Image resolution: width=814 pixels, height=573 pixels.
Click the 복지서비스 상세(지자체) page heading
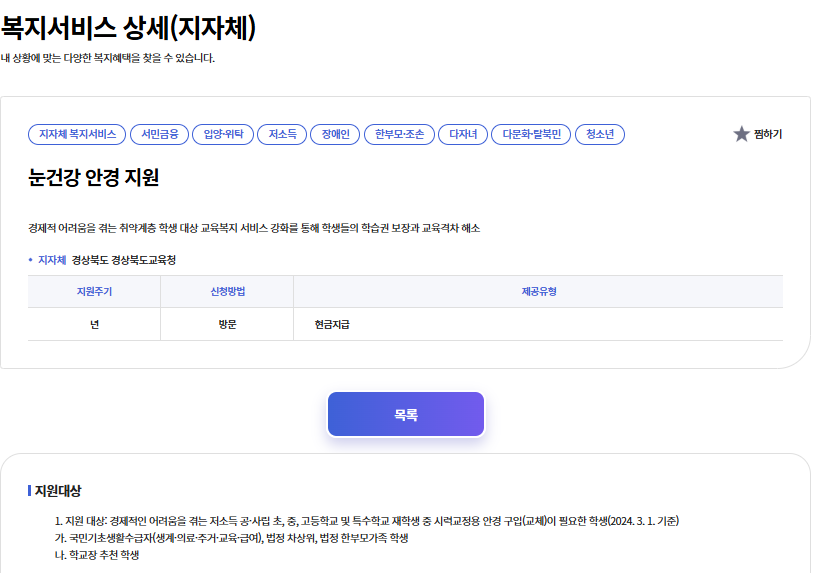(129, 27)
